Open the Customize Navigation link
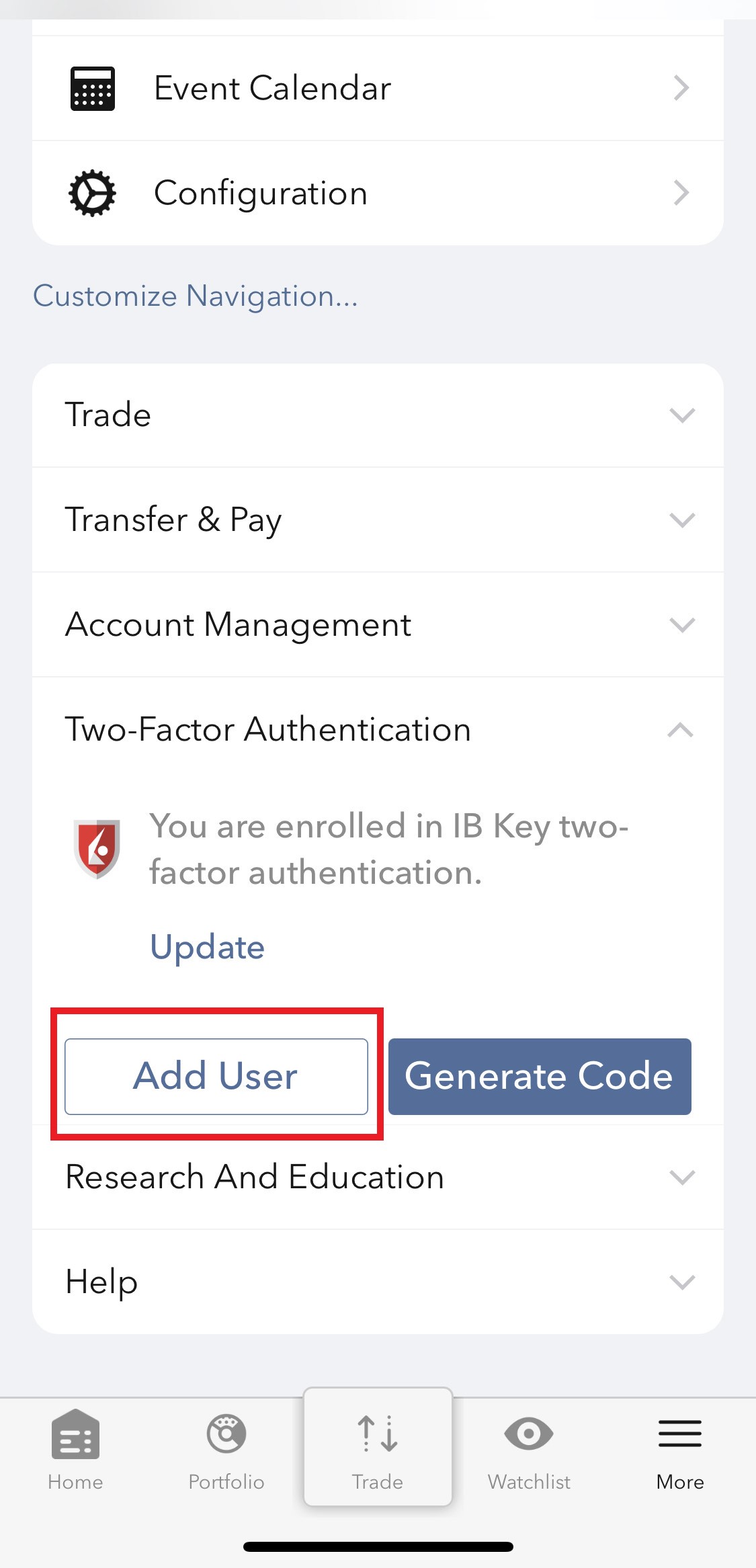 coord(196,296)
